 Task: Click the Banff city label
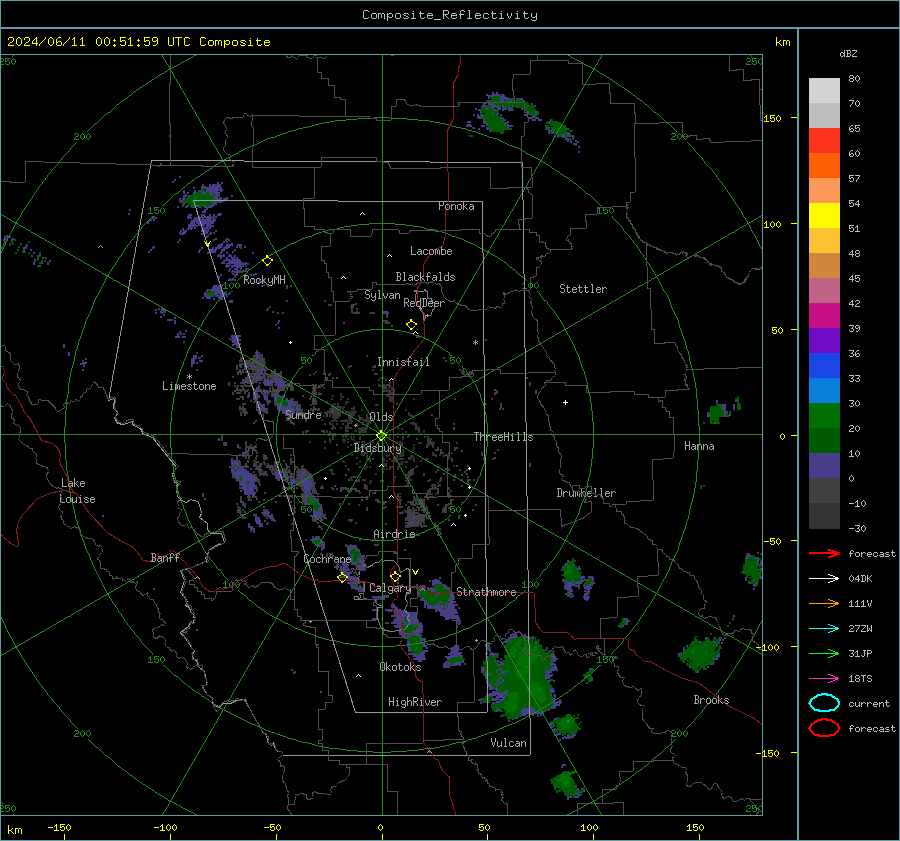(165, 557)
